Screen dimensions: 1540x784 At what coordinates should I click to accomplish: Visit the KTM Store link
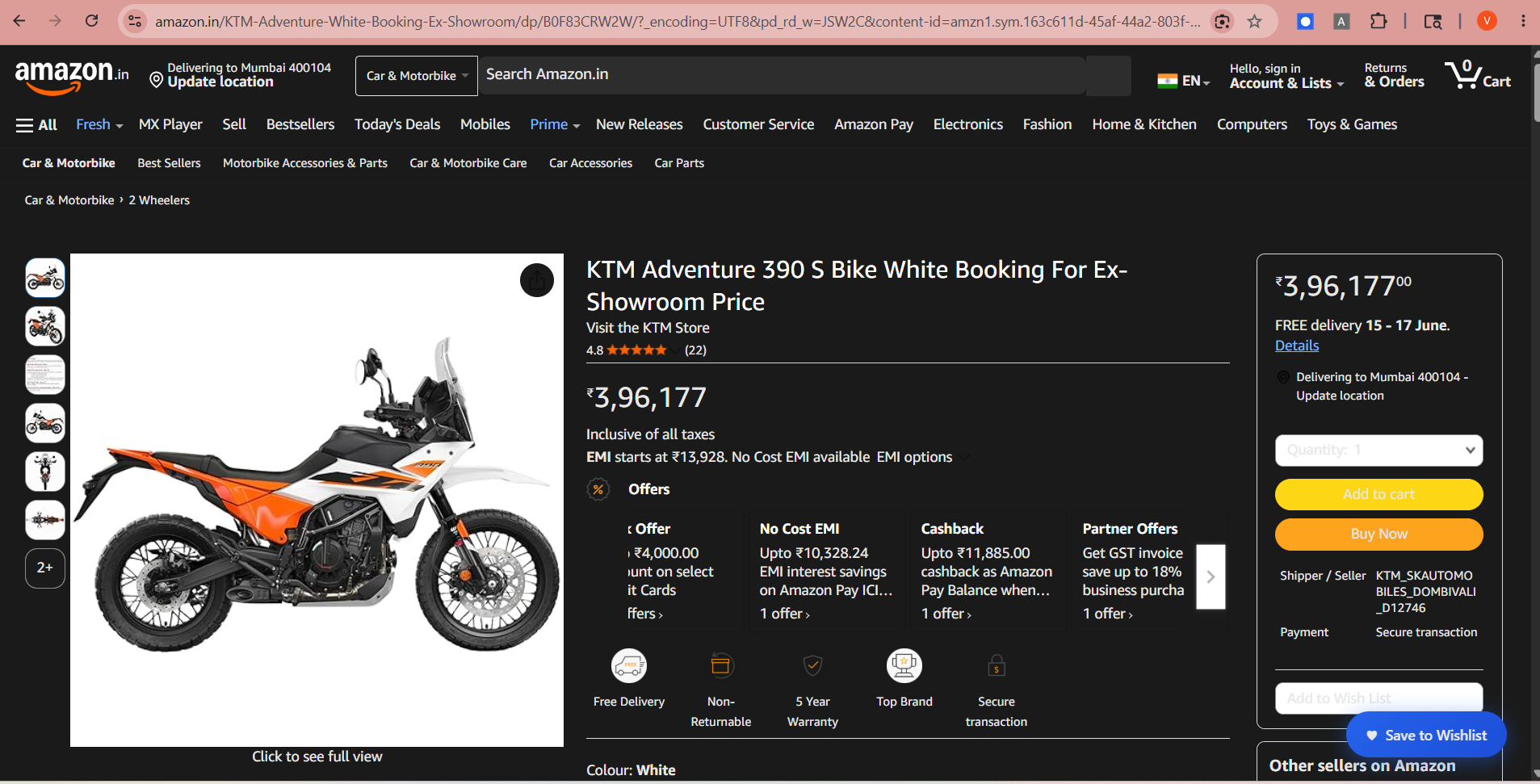point(648,328)
